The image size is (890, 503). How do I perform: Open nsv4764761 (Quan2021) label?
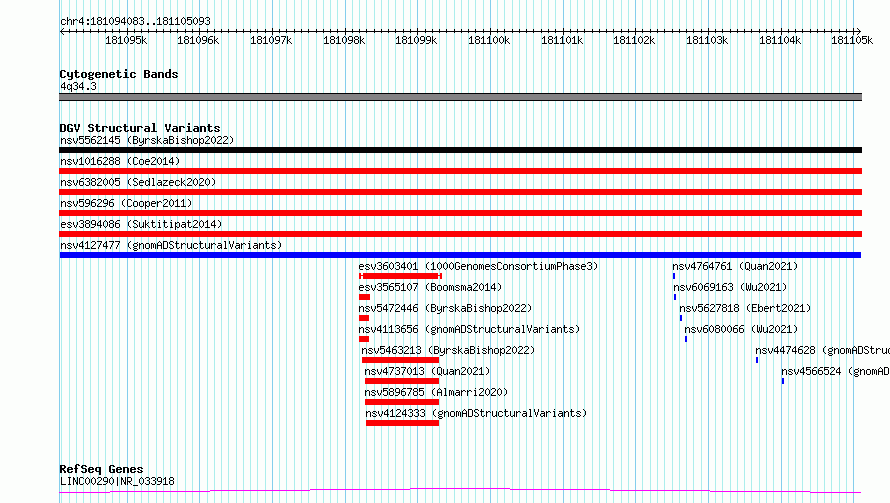(x=735, y=266)
